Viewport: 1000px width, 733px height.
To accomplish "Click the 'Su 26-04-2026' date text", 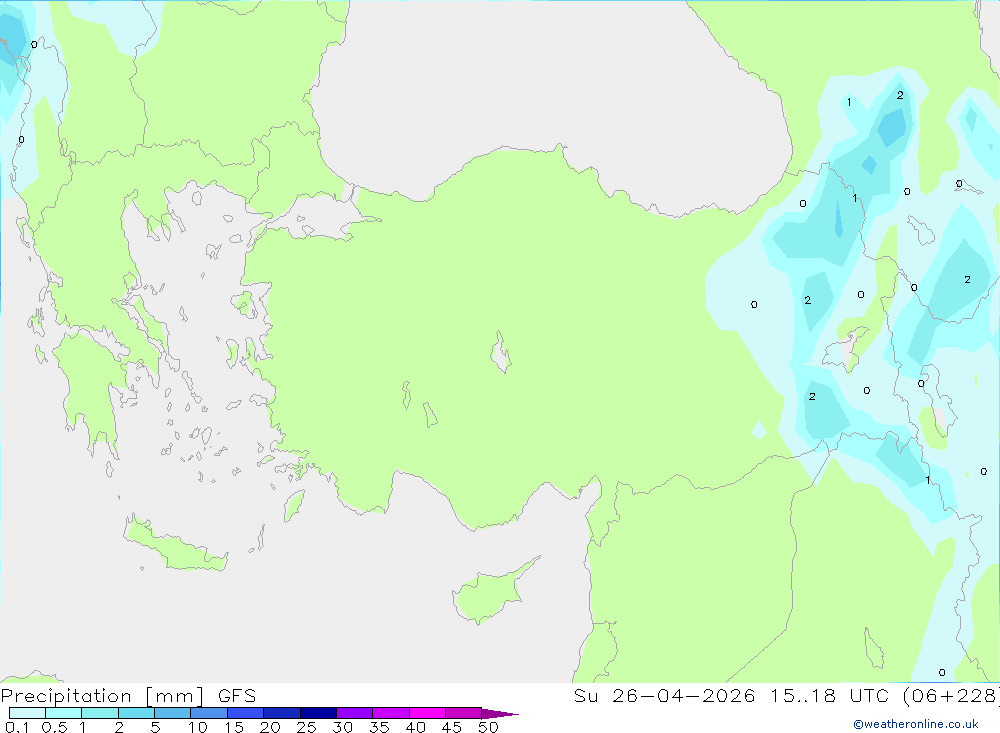I will 665,696.
